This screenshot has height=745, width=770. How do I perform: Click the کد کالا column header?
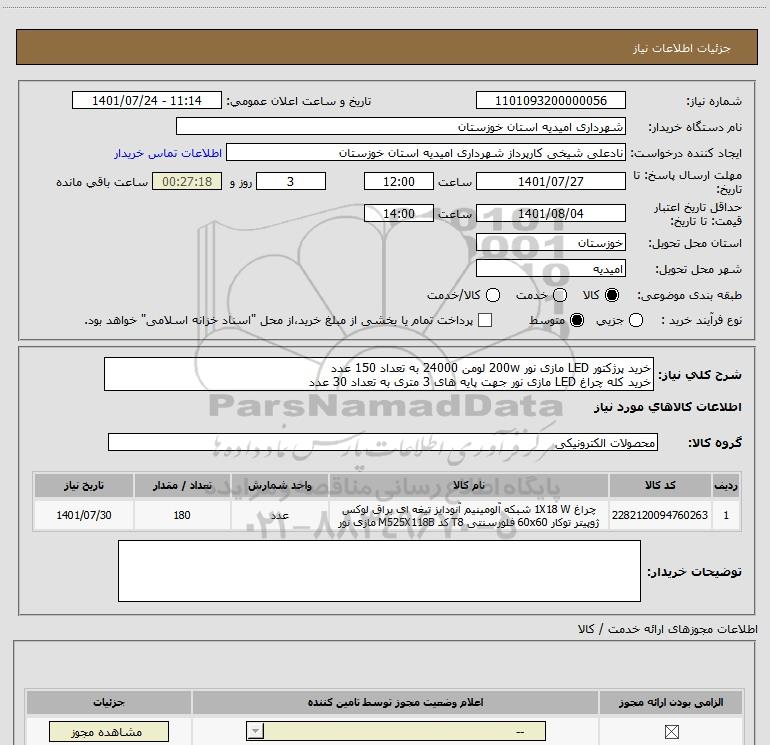pyautogui.click(x=660, y=485)
